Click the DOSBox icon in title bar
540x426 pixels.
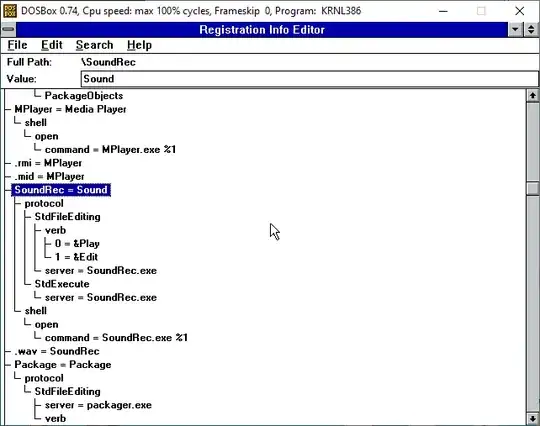10,11
